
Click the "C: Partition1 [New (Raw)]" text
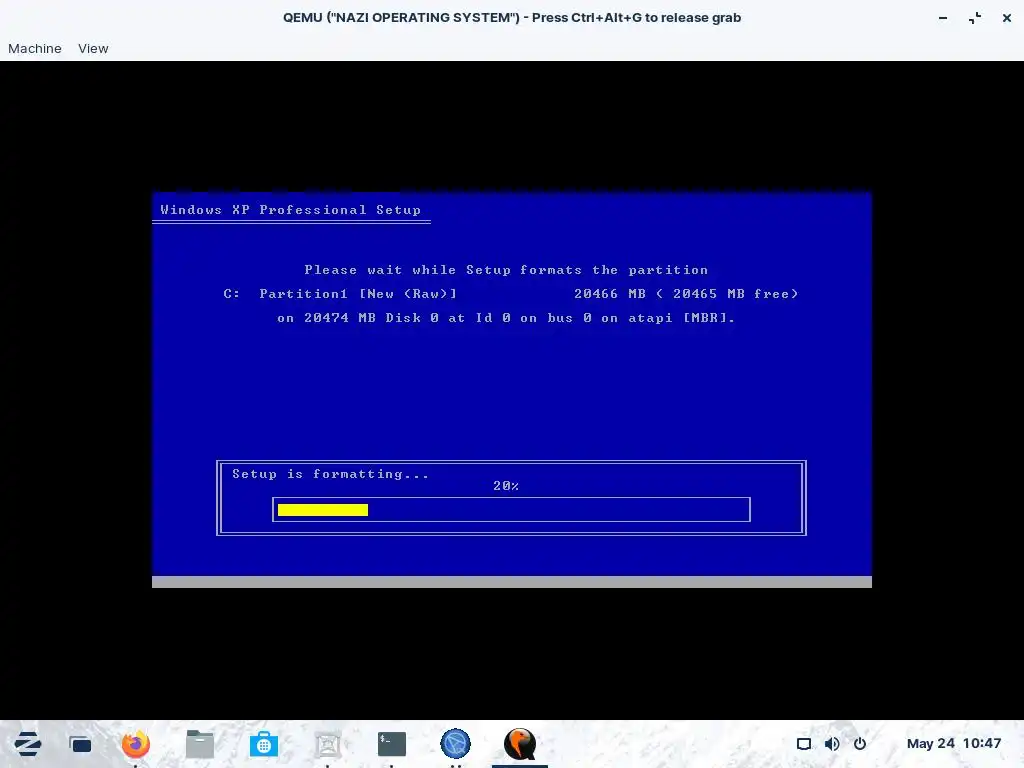340,294
